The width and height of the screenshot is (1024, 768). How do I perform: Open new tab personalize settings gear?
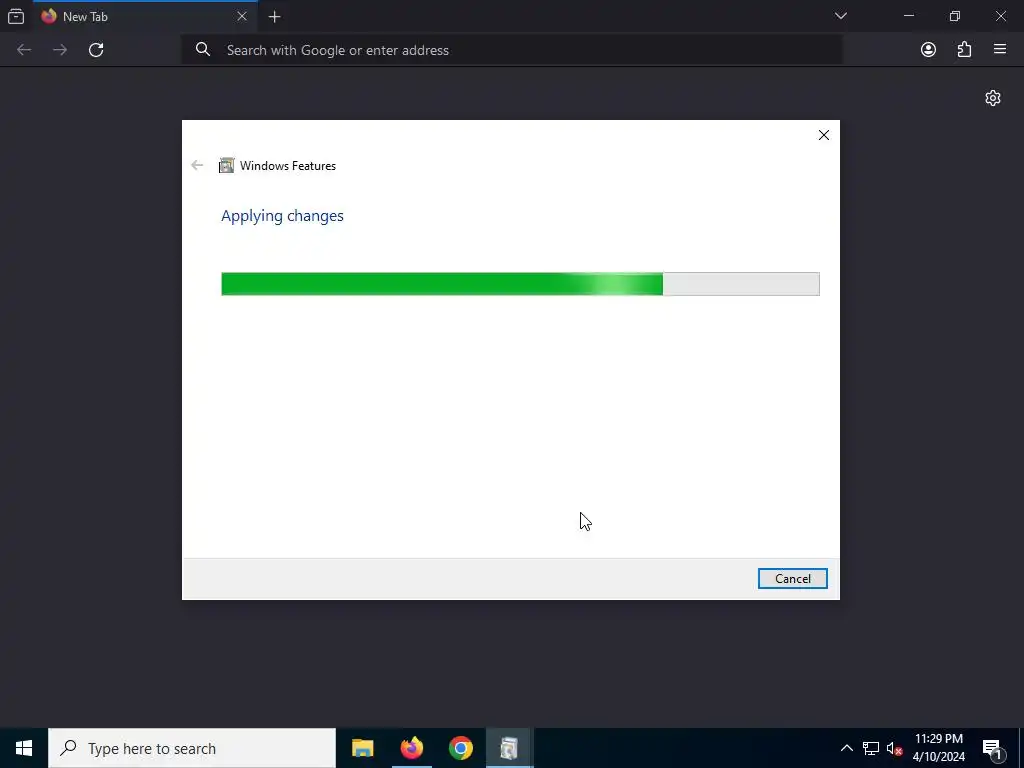pos(993,98)
